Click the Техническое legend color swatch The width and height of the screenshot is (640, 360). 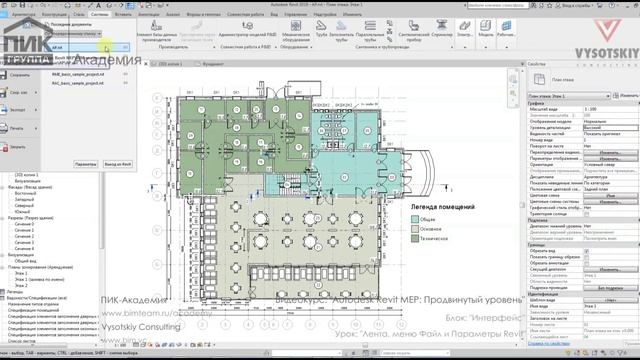point(415,238)
